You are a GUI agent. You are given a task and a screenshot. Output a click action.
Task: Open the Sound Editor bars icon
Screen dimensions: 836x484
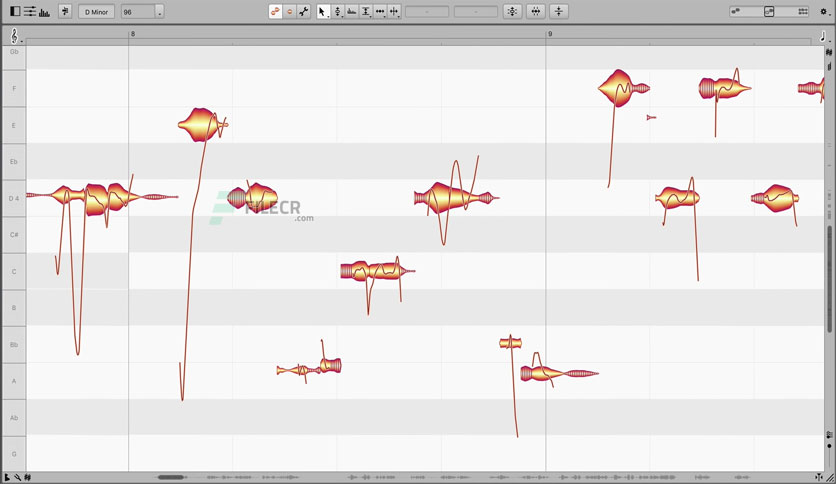click(44, 11)
